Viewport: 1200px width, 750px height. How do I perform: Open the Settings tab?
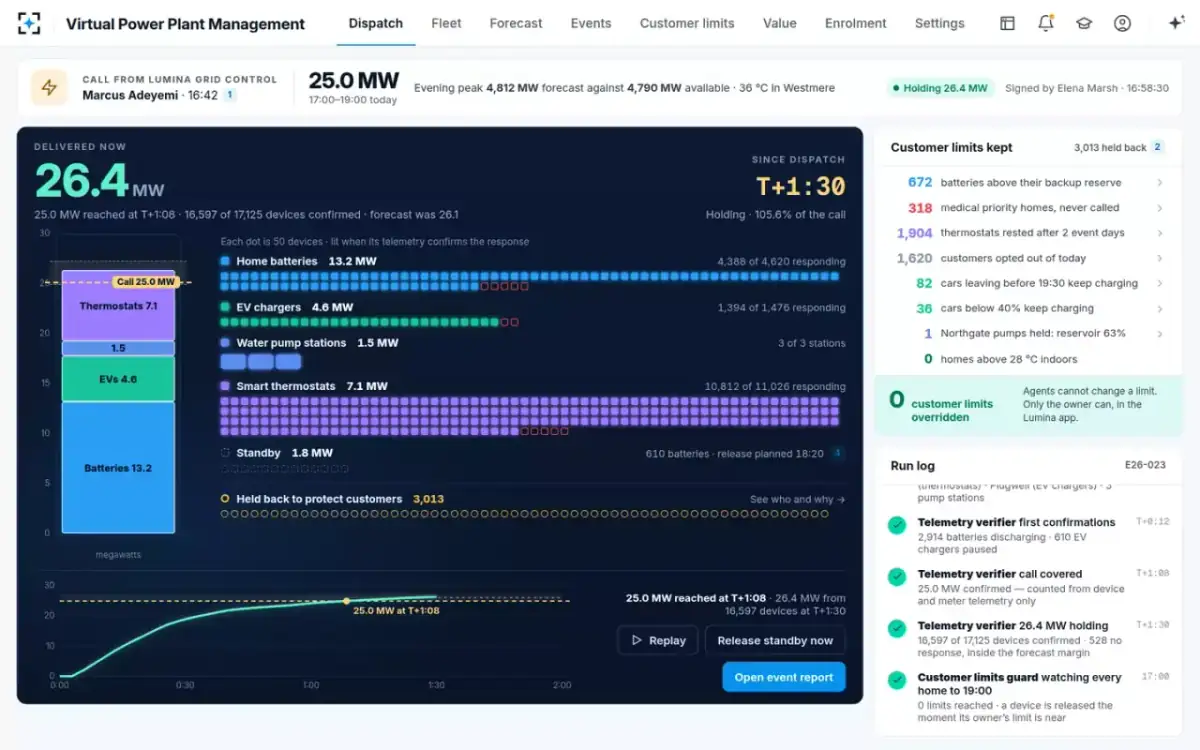[940, 23]
